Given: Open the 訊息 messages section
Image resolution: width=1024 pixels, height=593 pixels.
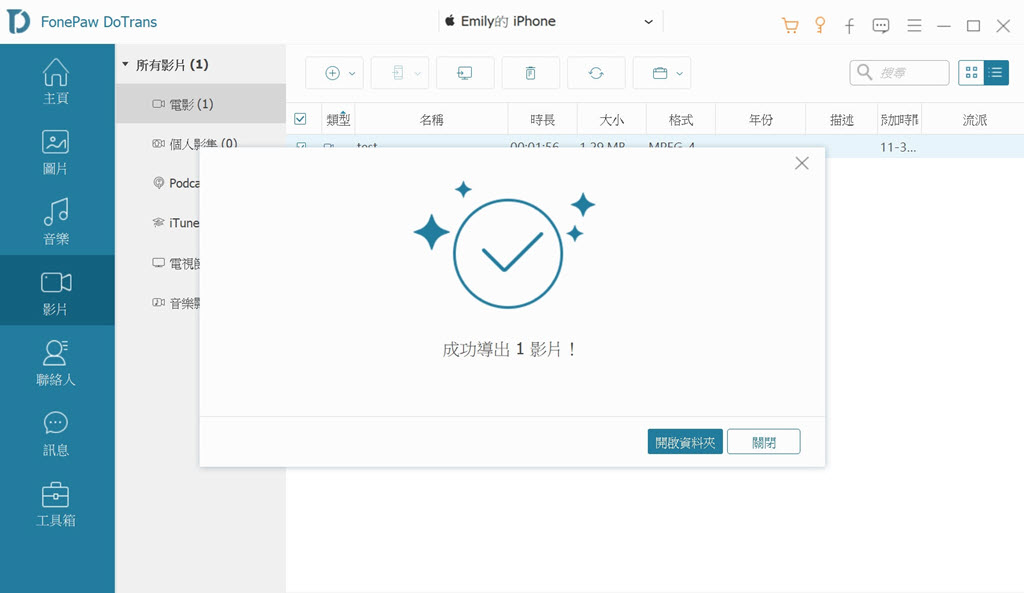Looking at the screenshot, I should tap(56, 432).
